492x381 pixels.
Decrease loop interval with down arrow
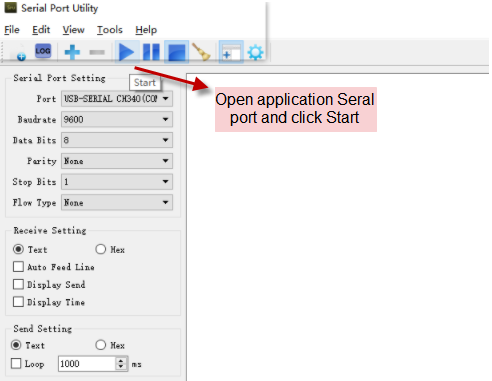[x=121, y=367]
